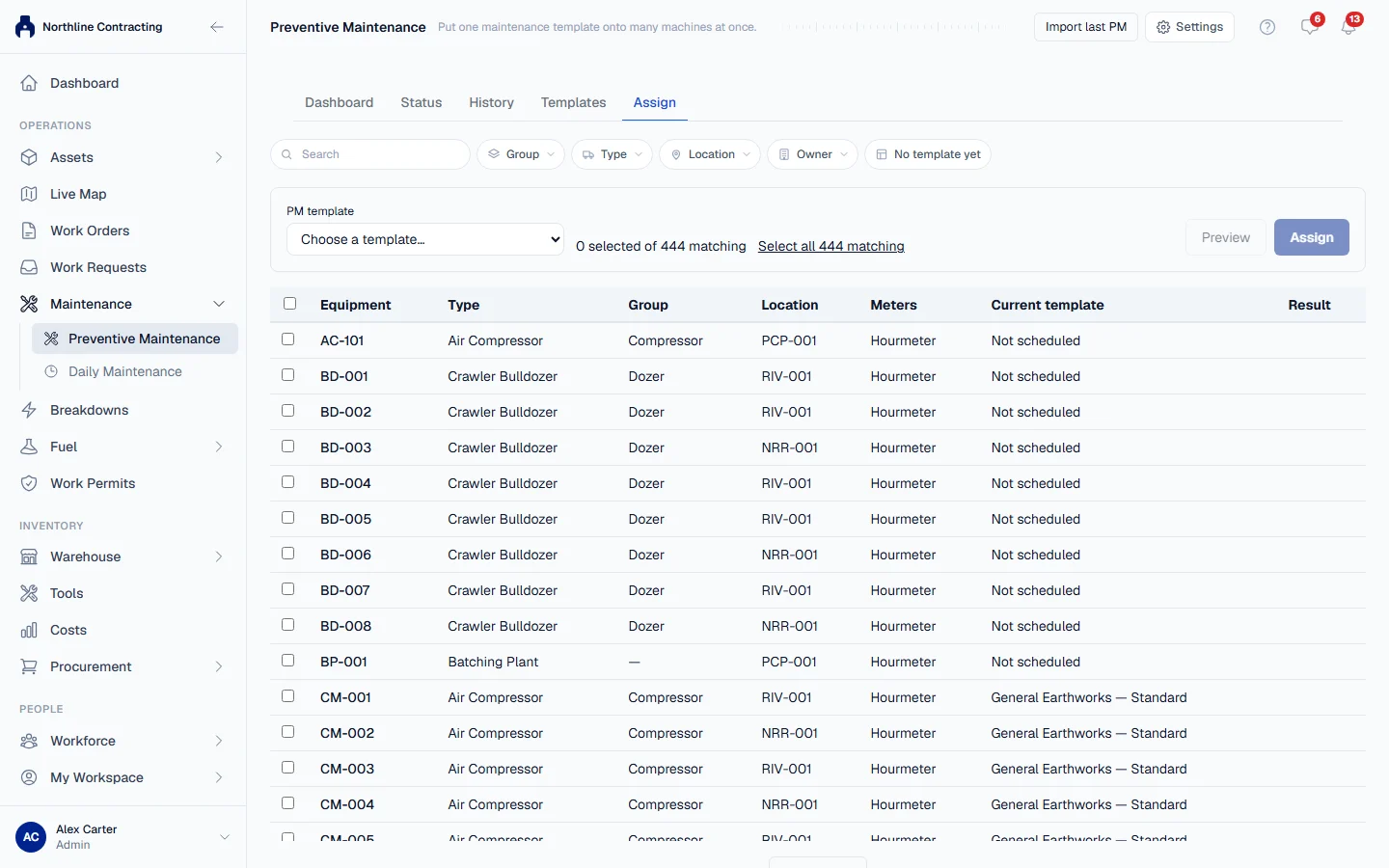This screenshot has width=1389, height=868.
Task: Open the Templates tab
Action: [x=574, y=102]
